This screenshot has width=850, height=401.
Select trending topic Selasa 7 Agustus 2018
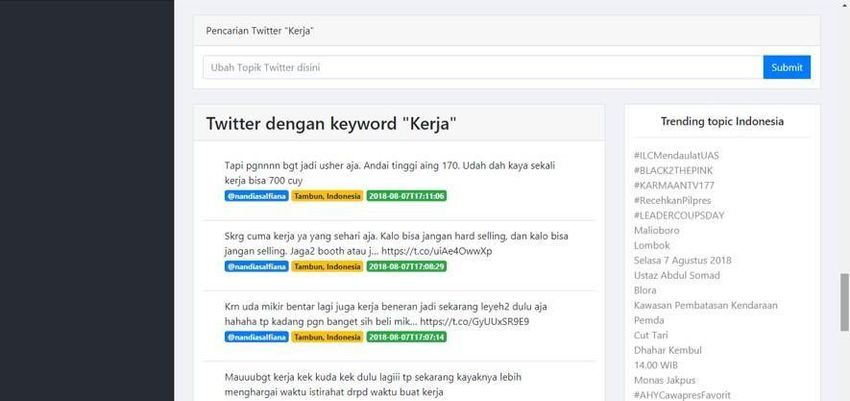click(x=682, y=260)
